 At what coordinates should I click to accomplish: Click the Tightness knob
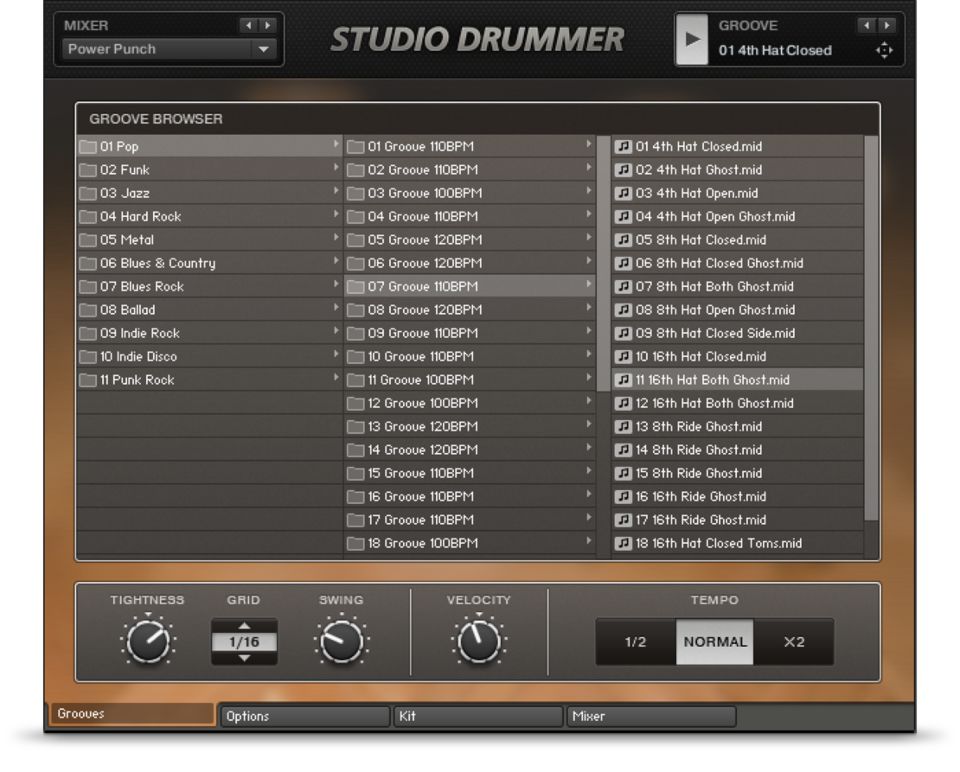click(x=147, y=642)
